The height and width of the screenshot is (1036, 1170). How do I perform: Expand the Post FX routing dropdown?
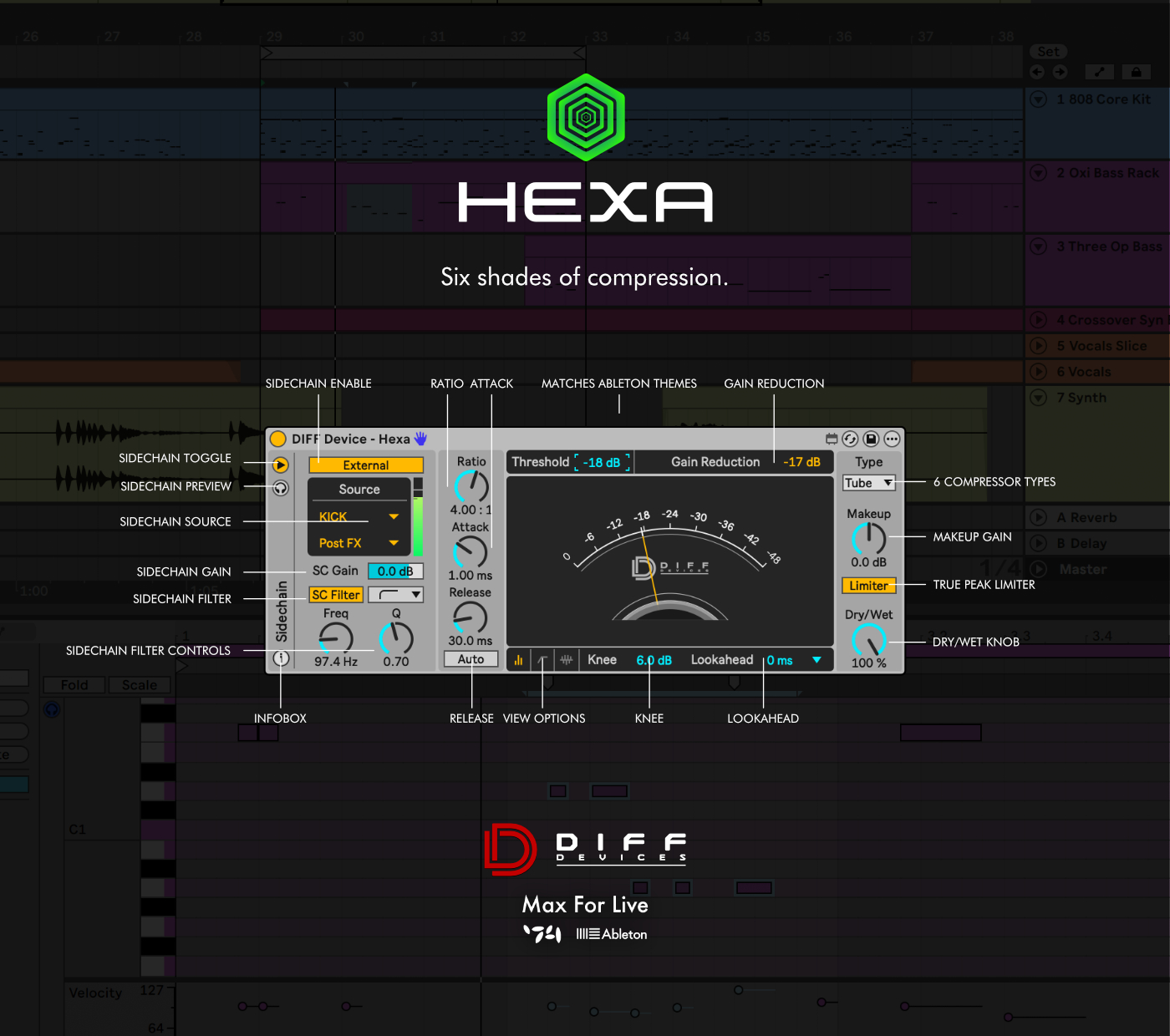click(358, 543)
